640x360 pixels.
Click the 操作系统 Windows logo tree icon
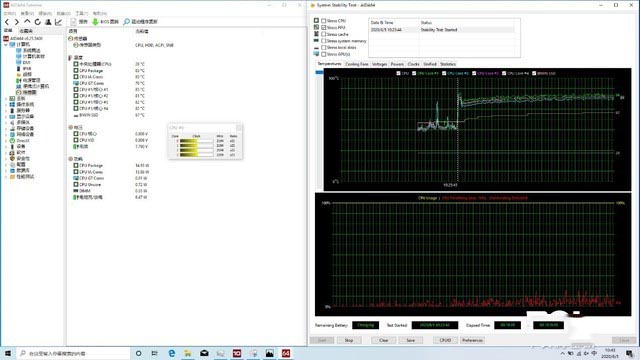[x=12, y=104]
